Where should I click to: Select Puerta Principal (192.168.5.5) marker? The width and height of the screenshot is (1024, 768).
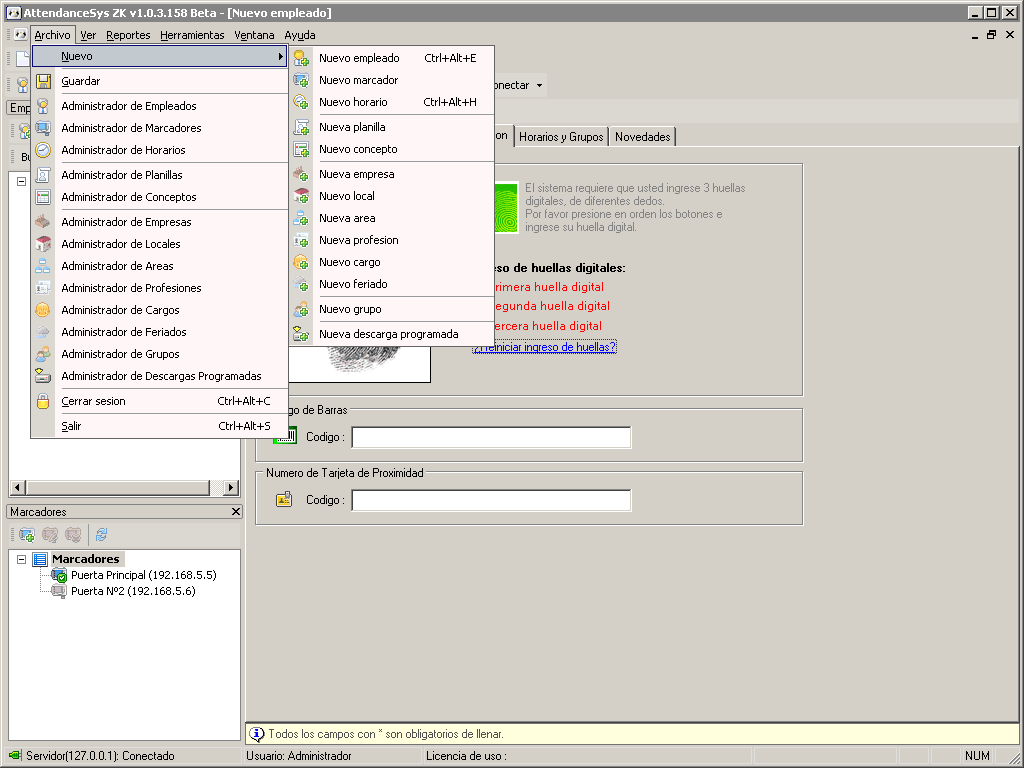(x=144, y=575)
